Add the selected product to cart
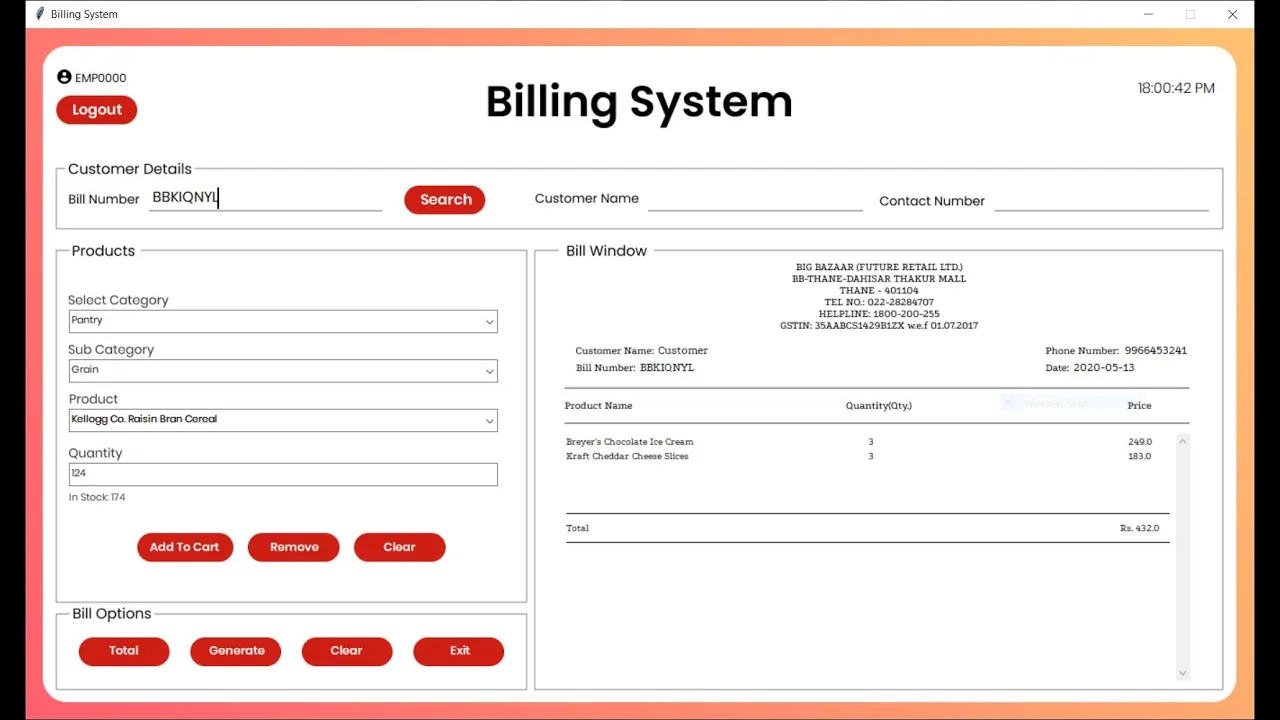Screen dimensions: 1280x720 [185, 547]
